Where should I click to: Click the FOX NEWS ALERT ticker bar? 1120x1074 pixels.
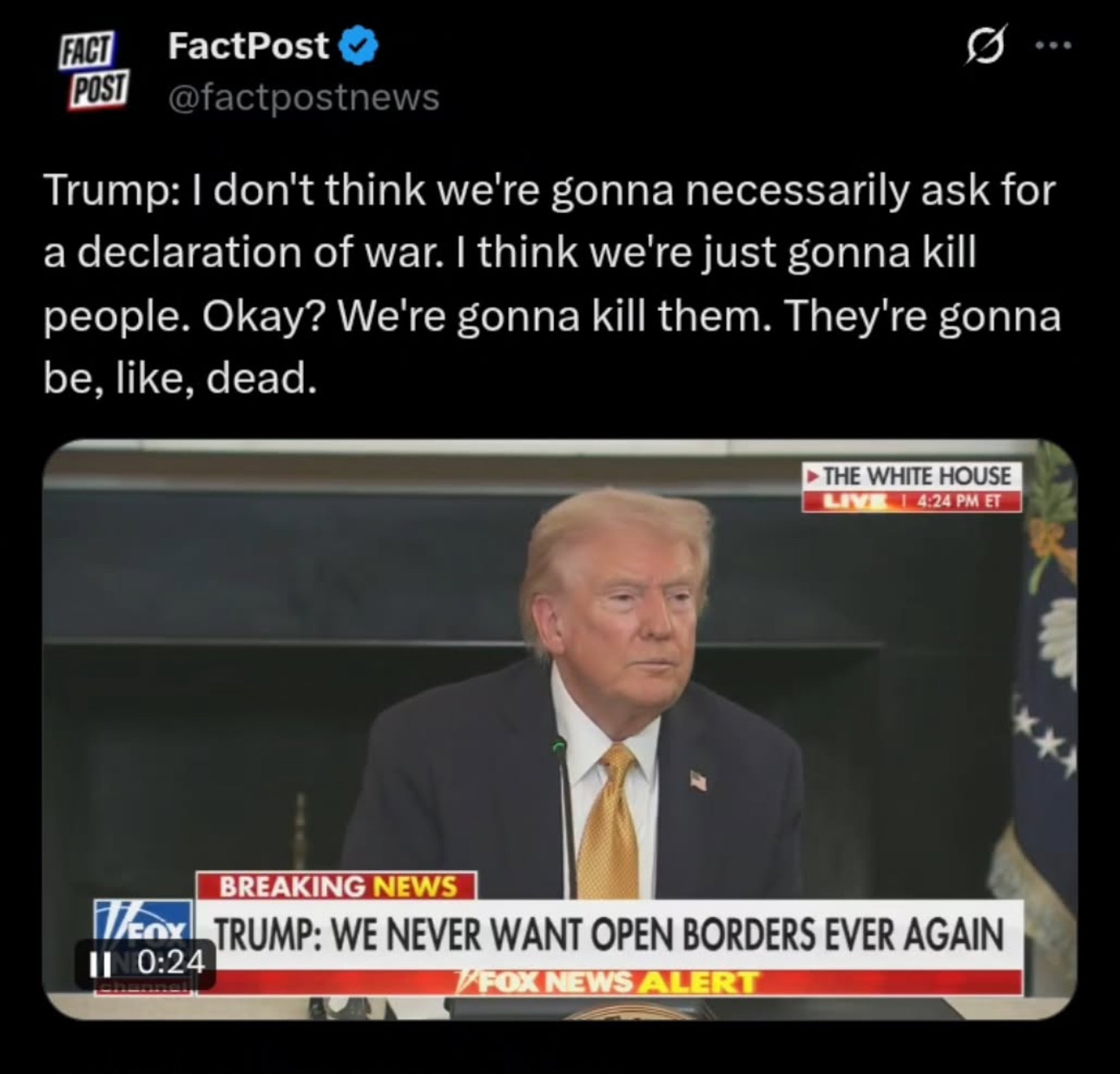(608, 982)
